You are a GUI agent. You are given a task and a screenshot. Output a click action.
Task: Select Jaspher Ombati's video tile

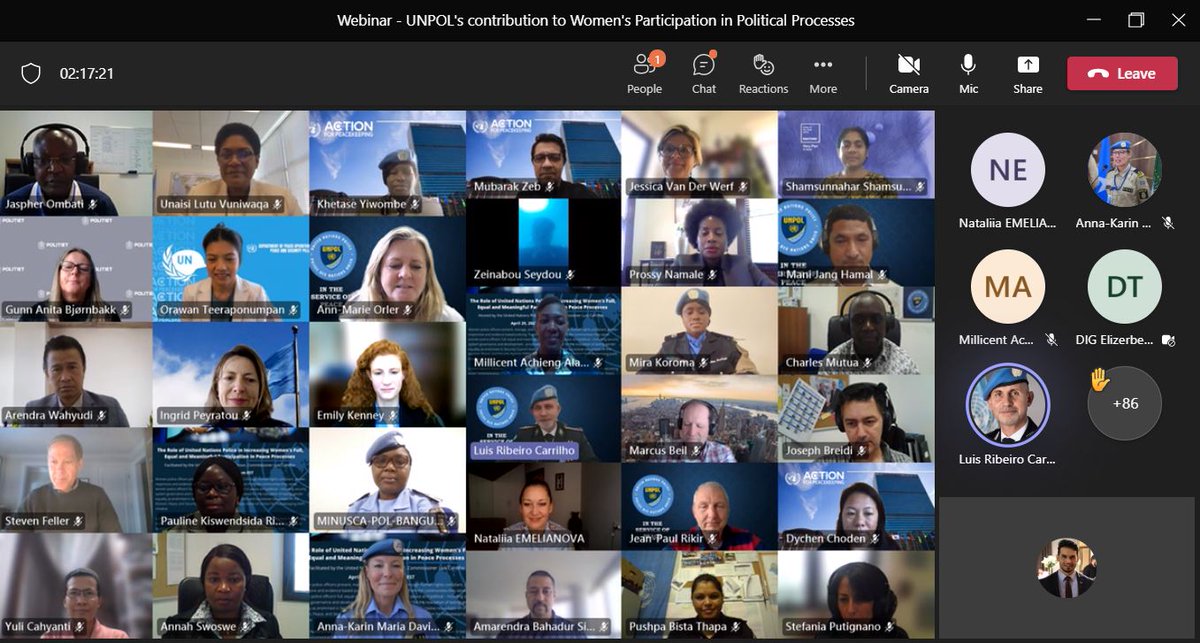tap(76, 163)
